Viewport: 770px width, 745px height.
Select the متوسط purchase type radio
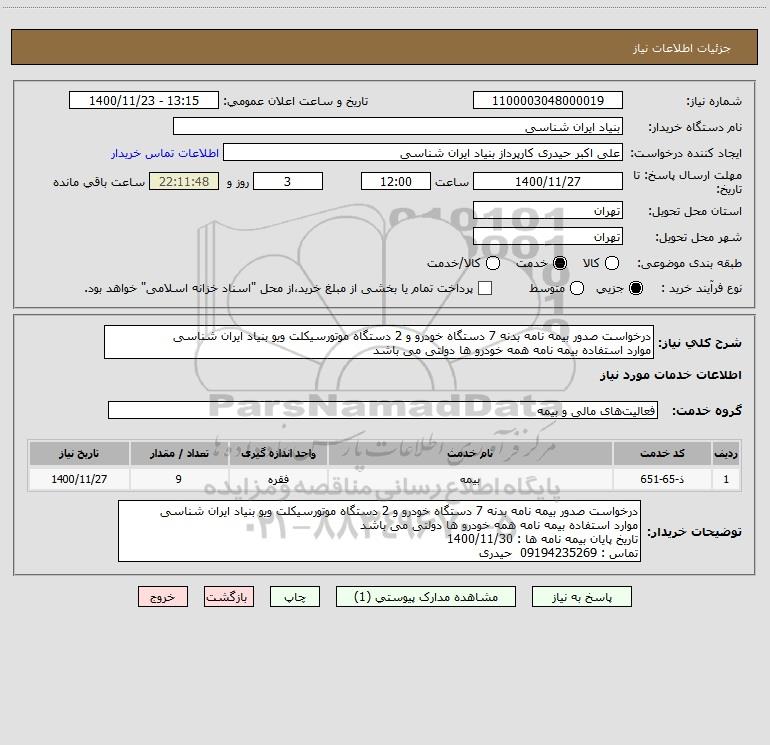pyautogui.click(x=577, y=288)
